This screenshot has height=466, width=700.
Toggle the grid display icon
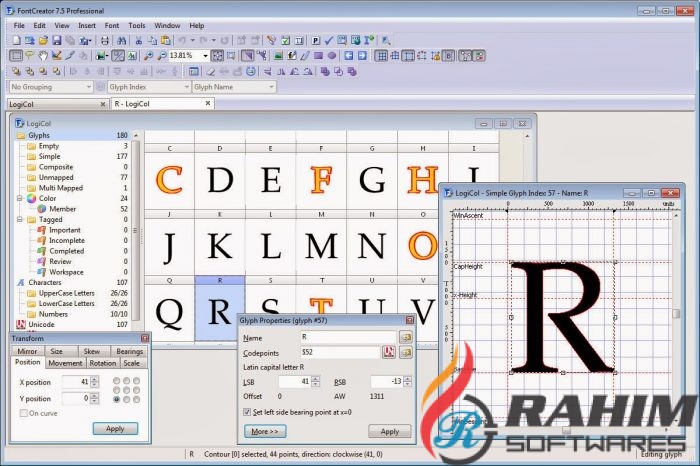tap(381, 56)
